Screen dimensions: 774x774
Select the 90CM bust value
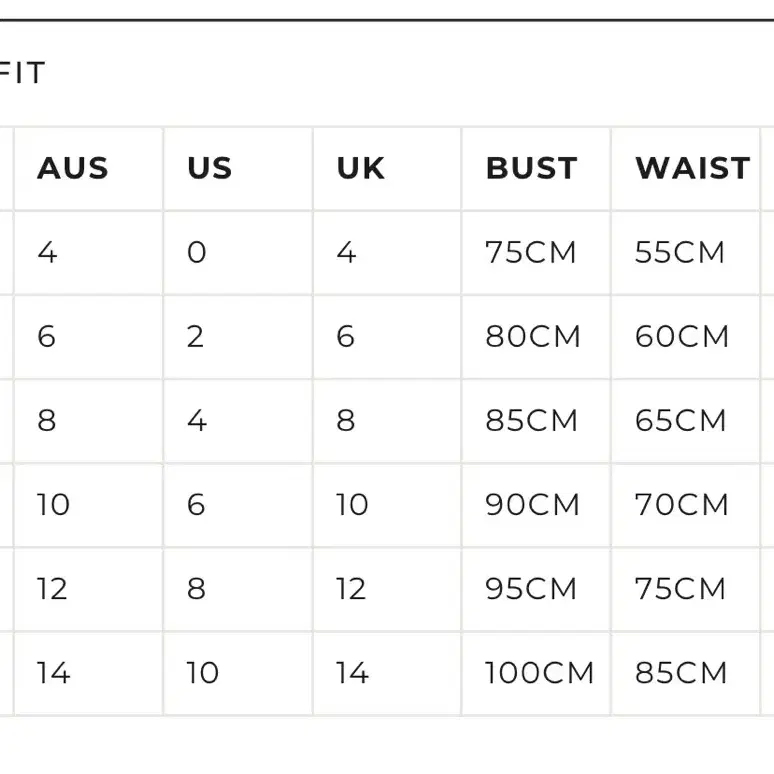pos(532,504)
